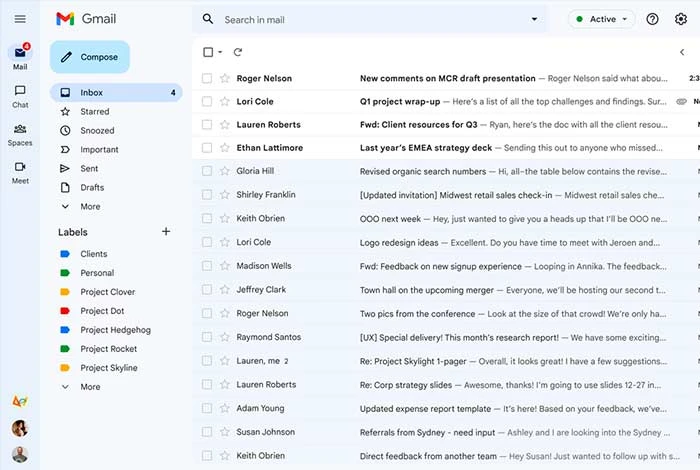Click the Compose button
This screenshot has width=700, height=470.
click(90, 57)
